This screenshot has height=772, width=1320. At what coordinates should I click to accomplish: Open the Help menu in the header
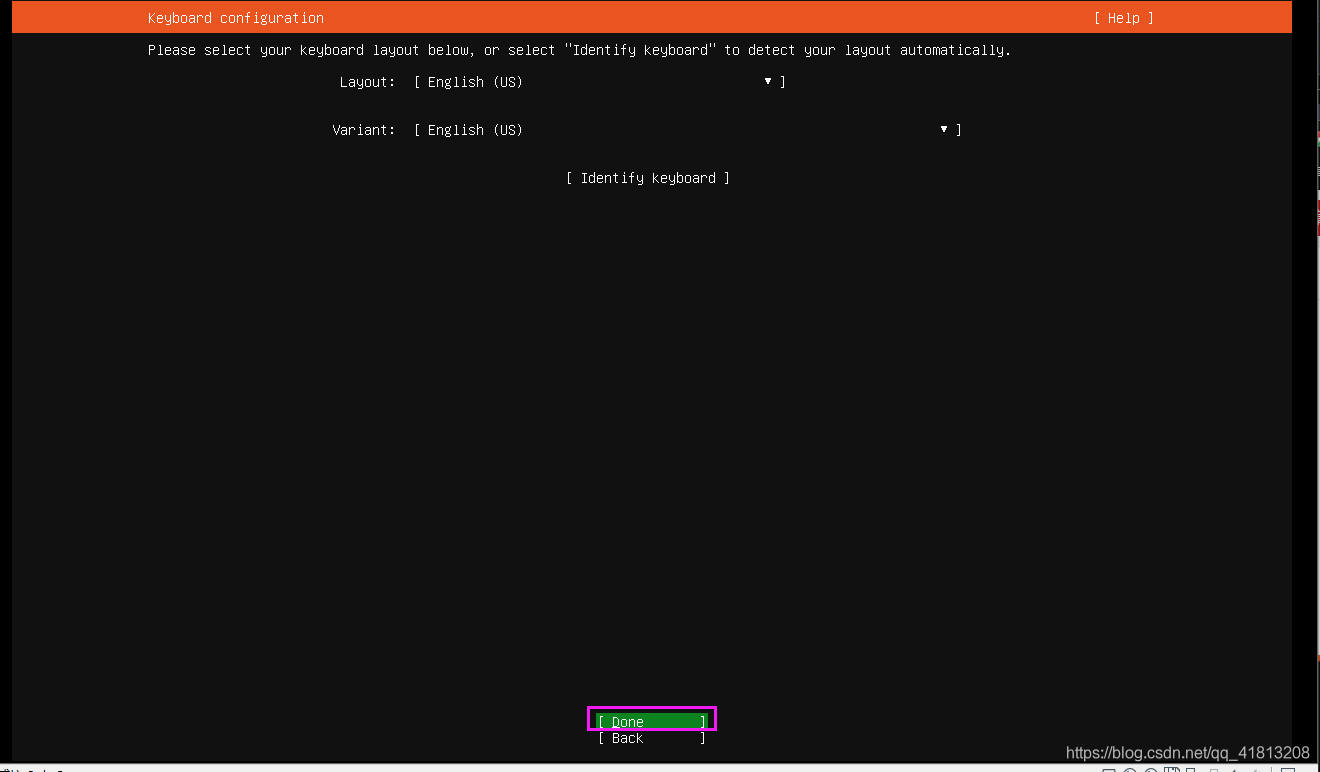click(1123, 18)
